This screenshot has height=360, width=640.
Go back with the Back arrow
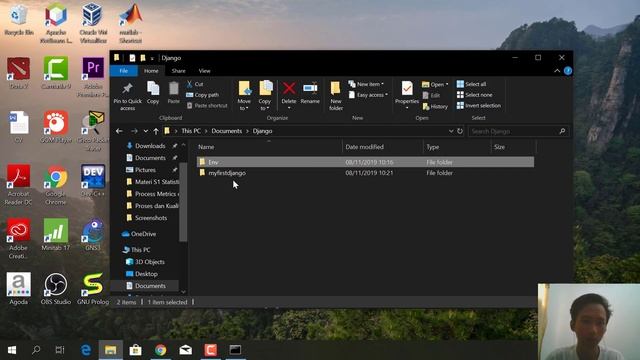pyautogui.click(x=119, y=131)
